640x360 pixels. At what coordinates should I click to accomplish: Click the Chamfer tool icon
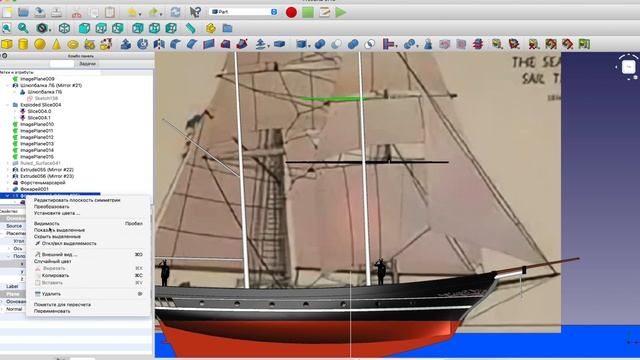point(192,44)
